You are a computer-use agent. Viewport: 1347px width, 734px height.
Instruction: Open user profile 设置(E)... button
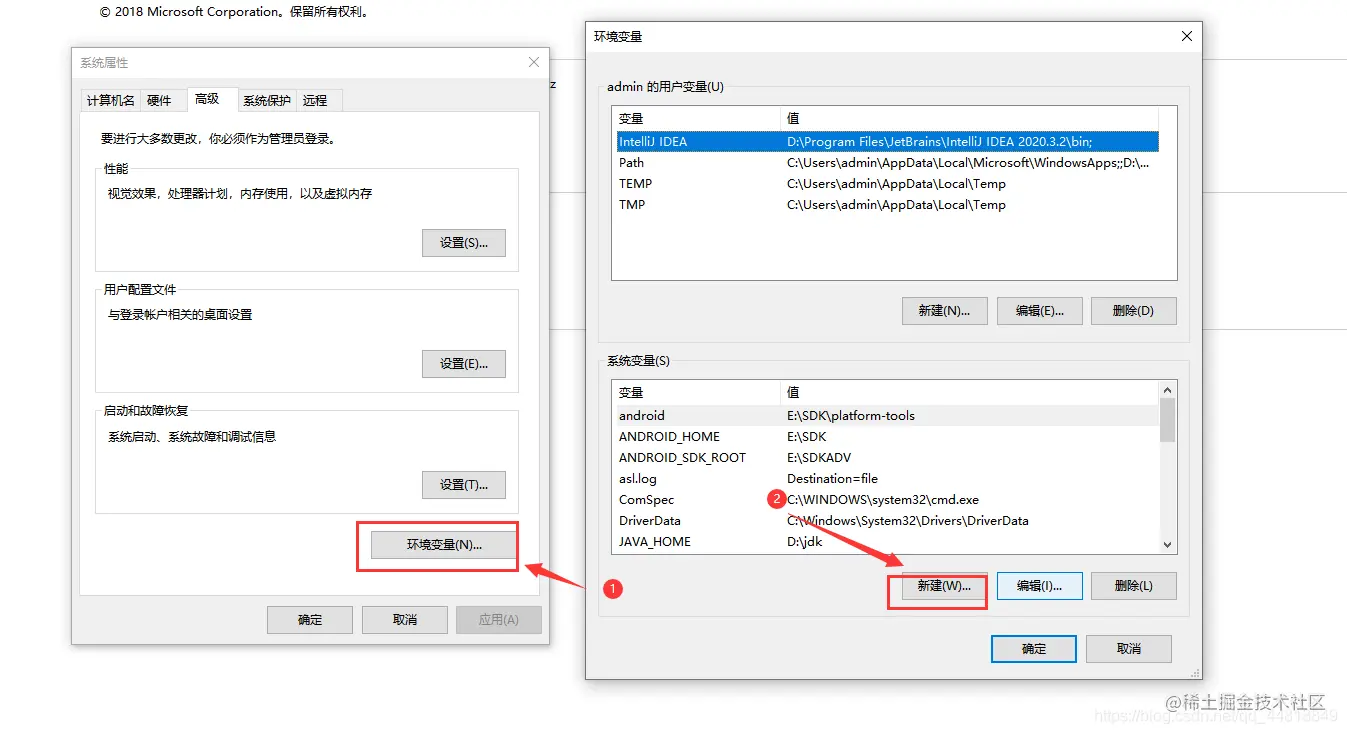[464, 364]
